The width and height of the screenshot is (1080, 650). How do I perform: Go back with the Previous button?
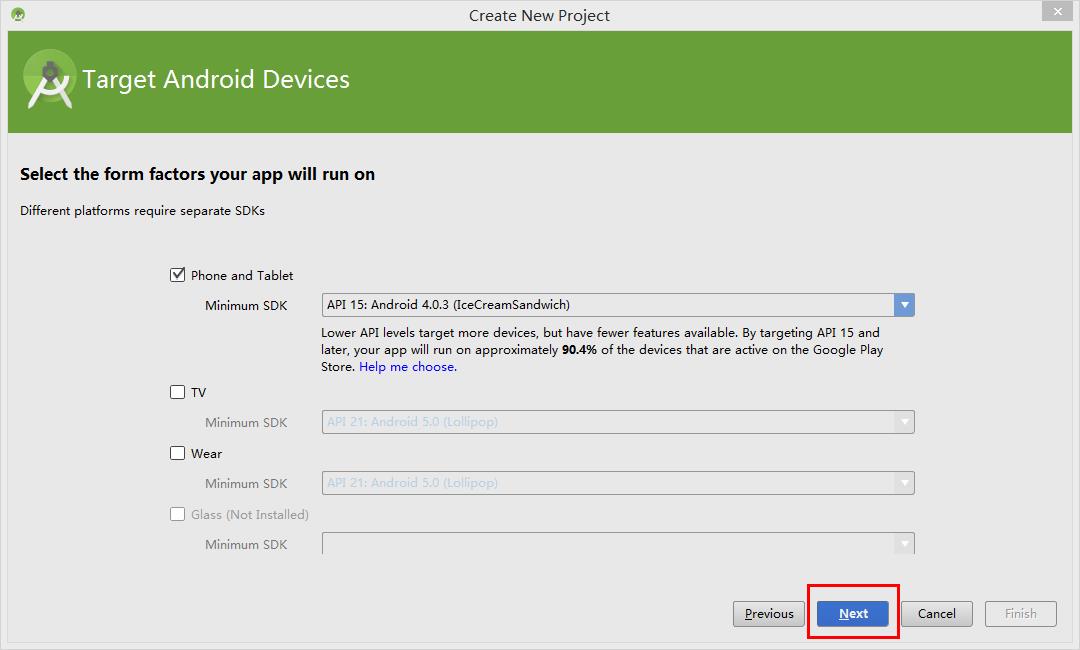(769, 614)
